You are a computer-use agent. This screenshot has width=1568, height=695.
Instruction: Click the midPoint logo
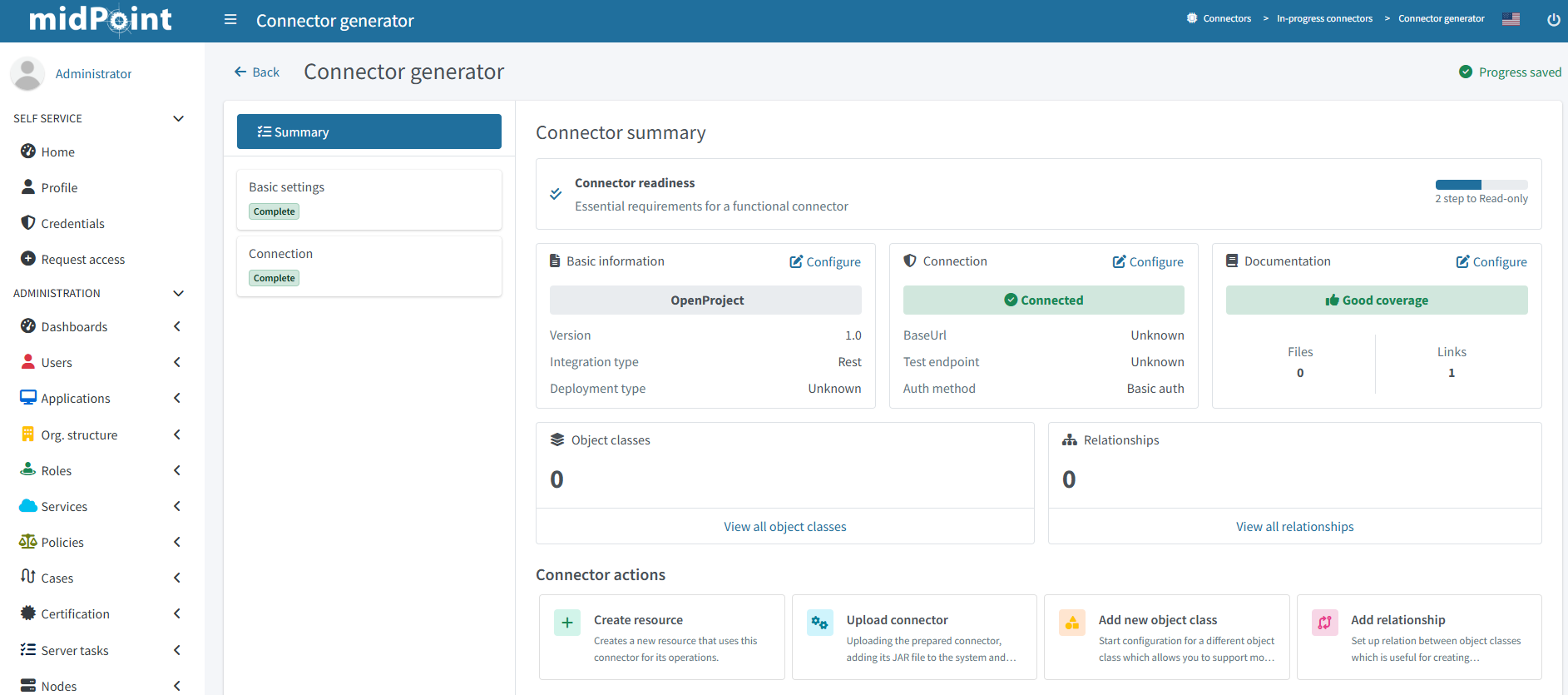pyautogui.click(x=101, y=20)
